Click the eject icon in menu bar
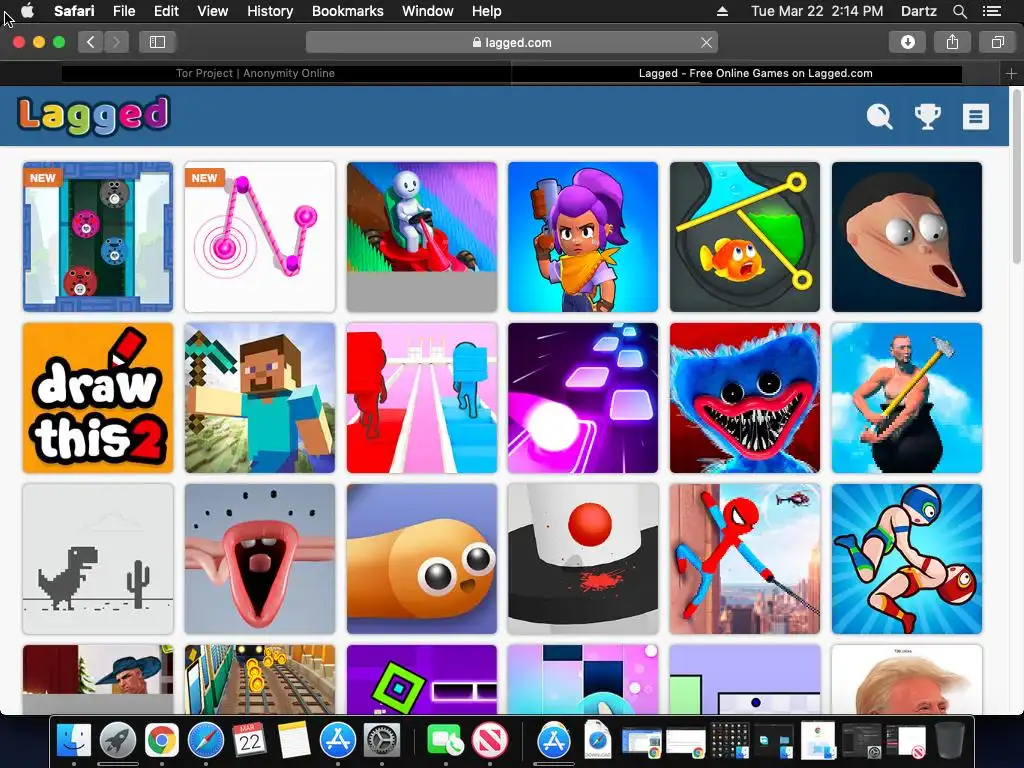Screen dimensions: 1024x768 coord(722,11)
